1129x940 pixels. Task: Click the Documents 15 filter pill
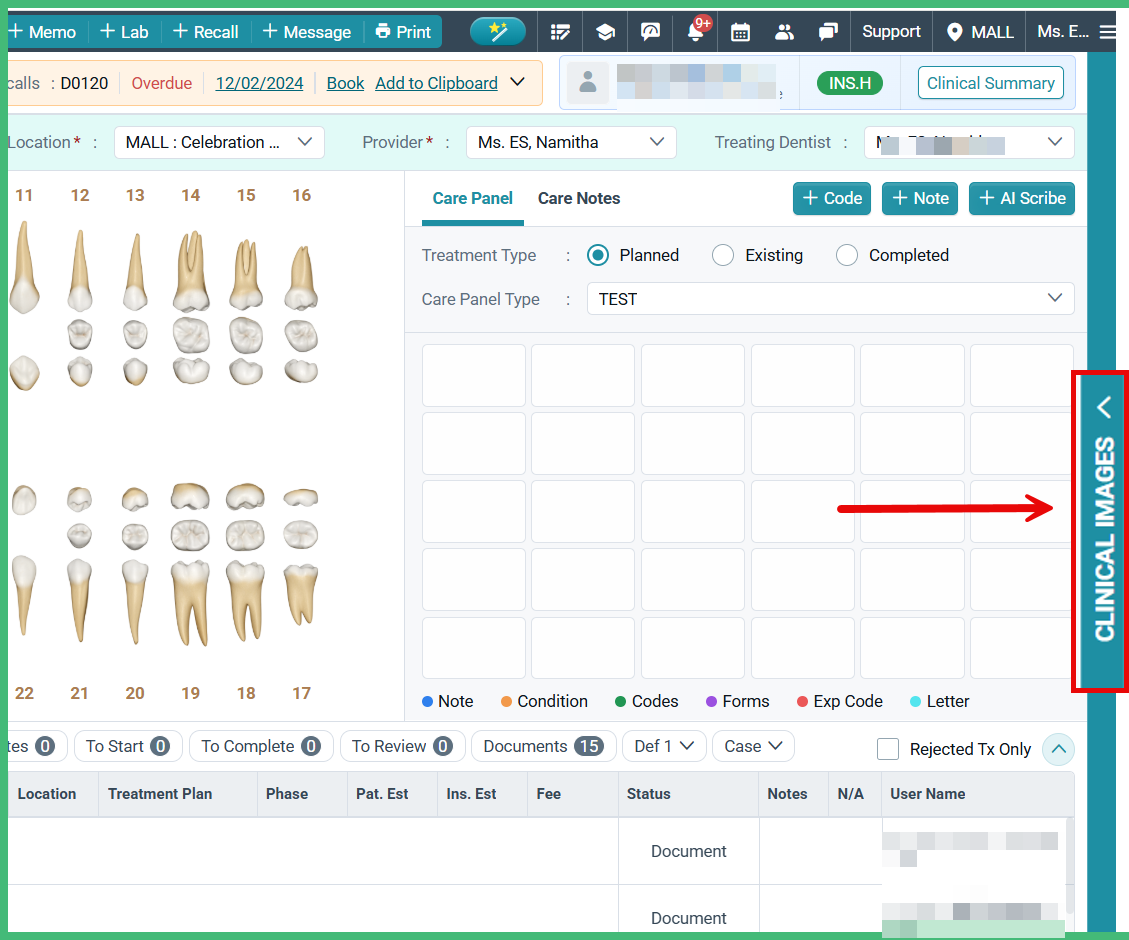tap(543, 746)
